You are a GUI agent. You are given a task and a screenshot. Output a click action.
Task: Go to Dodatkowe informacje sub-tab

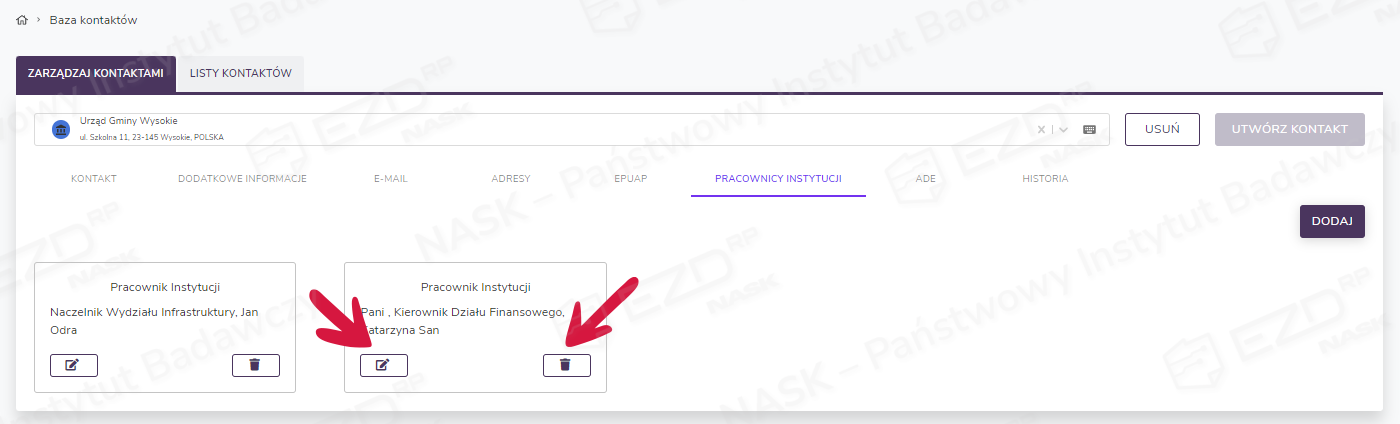coord(242,179)
